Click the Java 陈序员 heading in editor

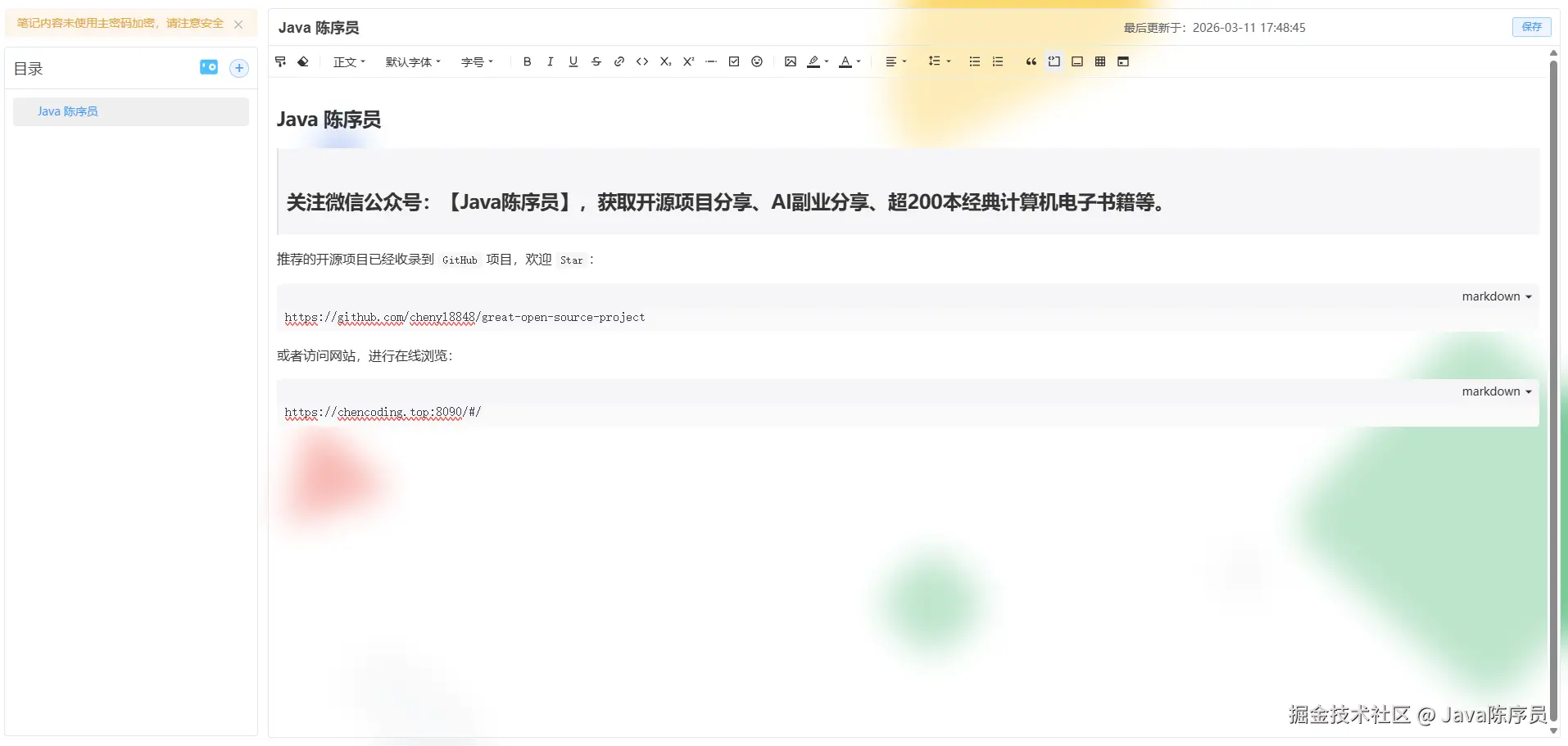tap(329, 120)
